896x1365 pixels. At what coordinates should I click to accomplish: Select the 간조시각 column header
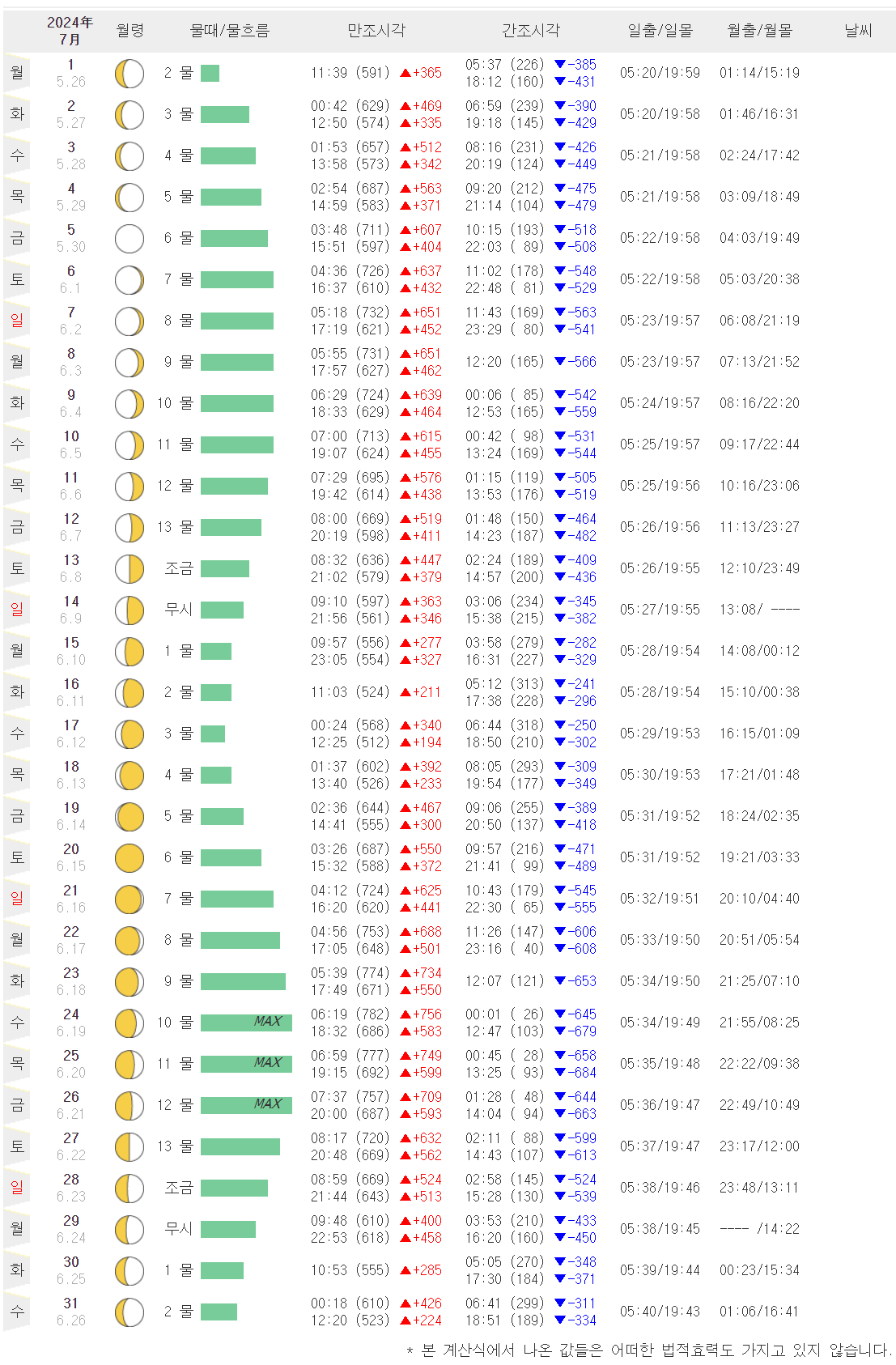530,31
